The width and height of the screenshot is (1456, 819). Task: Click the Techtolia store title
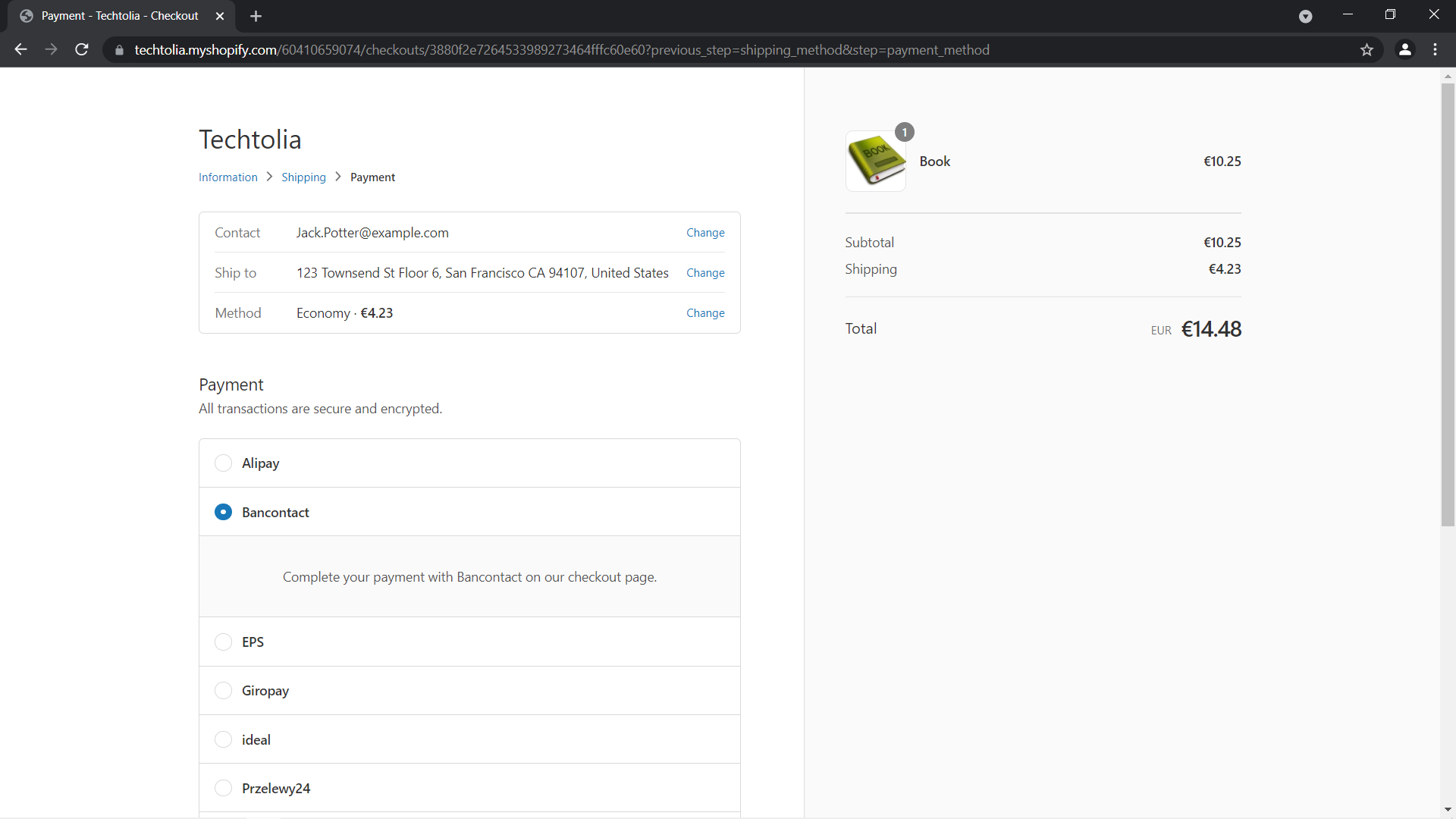pos(250,140)
